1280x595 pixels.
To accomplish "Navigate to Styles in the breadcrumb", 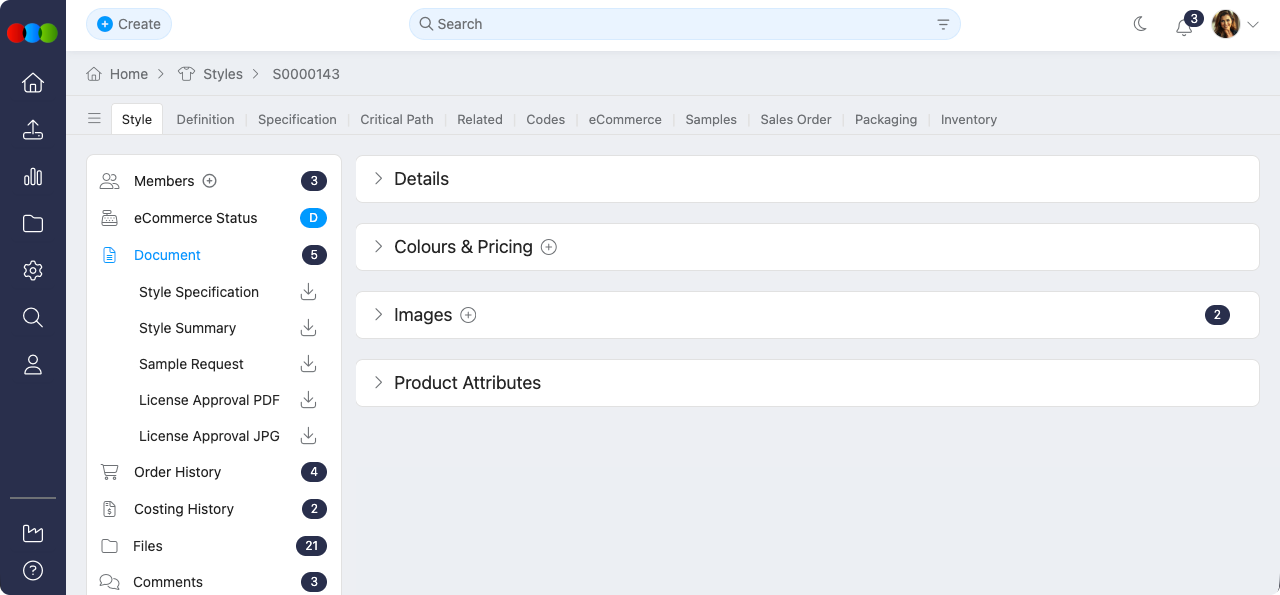I will point(222,73).
